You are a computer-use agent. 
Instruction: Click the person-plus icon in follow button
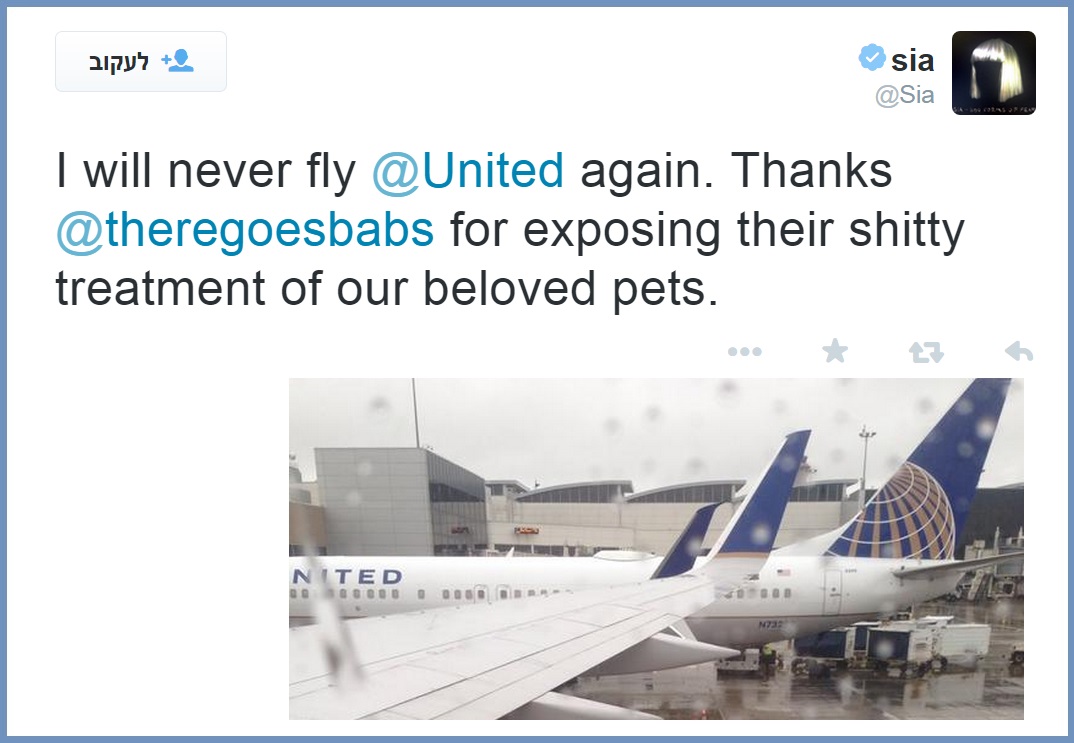pyautogui.click(x=177, y=61)
